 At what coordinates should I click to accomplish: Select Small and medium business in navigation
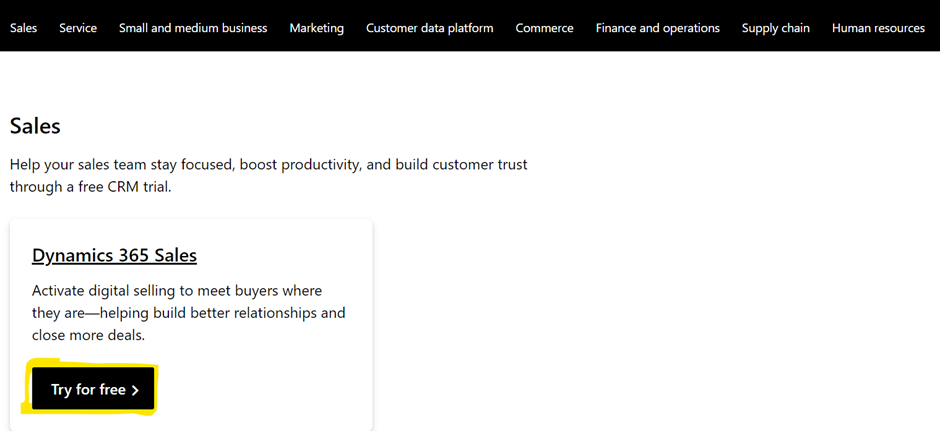193,28
